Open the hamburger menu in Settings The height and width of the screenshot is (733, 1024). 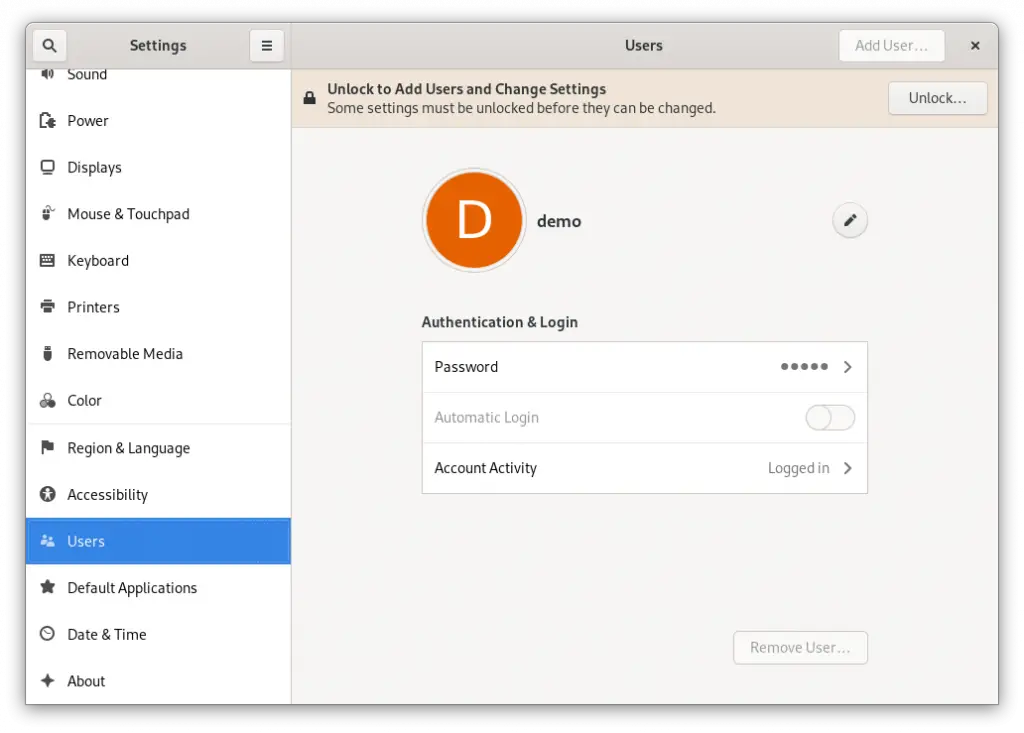266,45
